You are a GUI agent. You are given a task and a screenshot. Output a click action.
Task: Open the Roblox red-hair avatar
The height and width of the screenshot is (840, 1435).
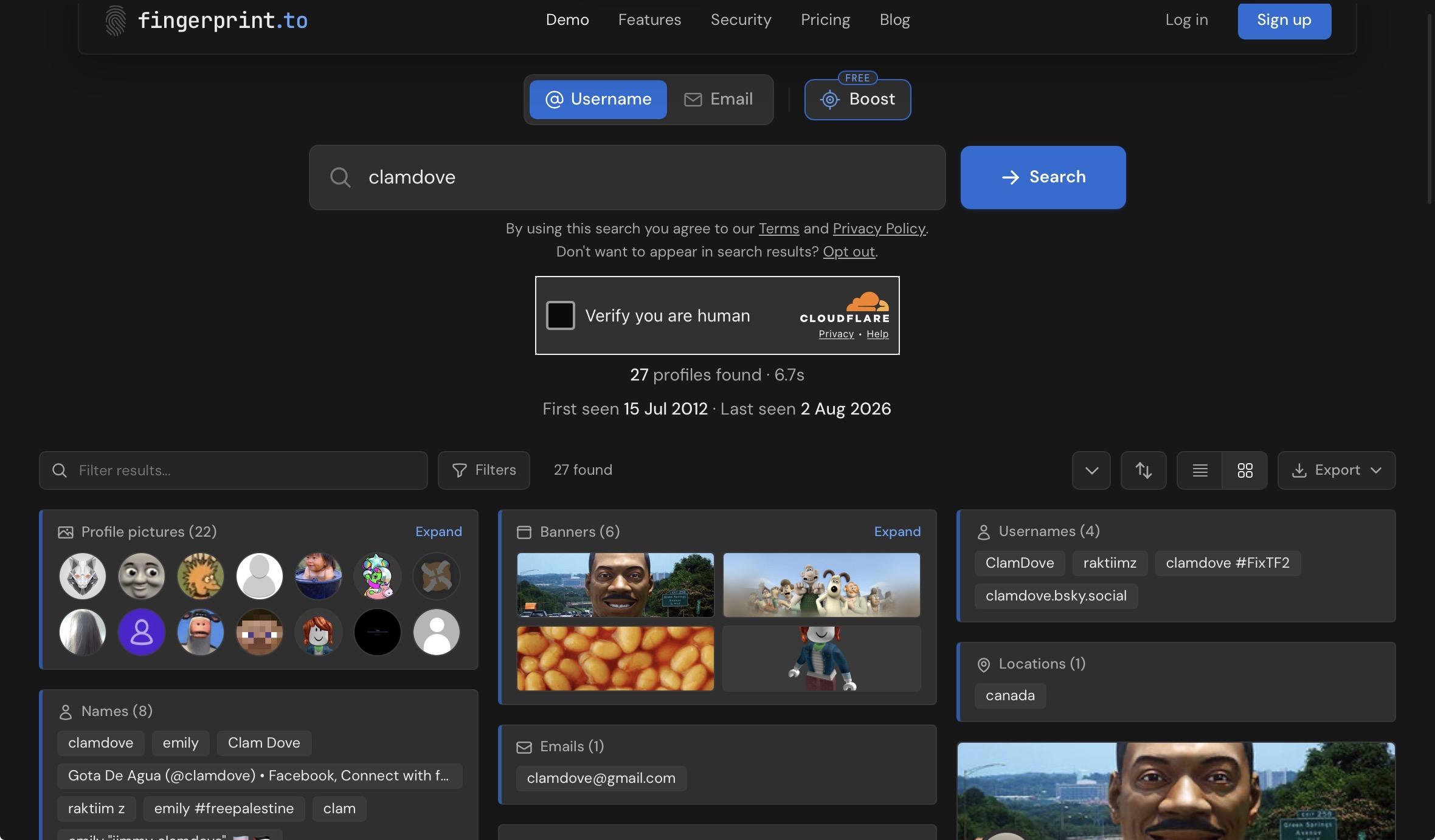pos(319,632)
